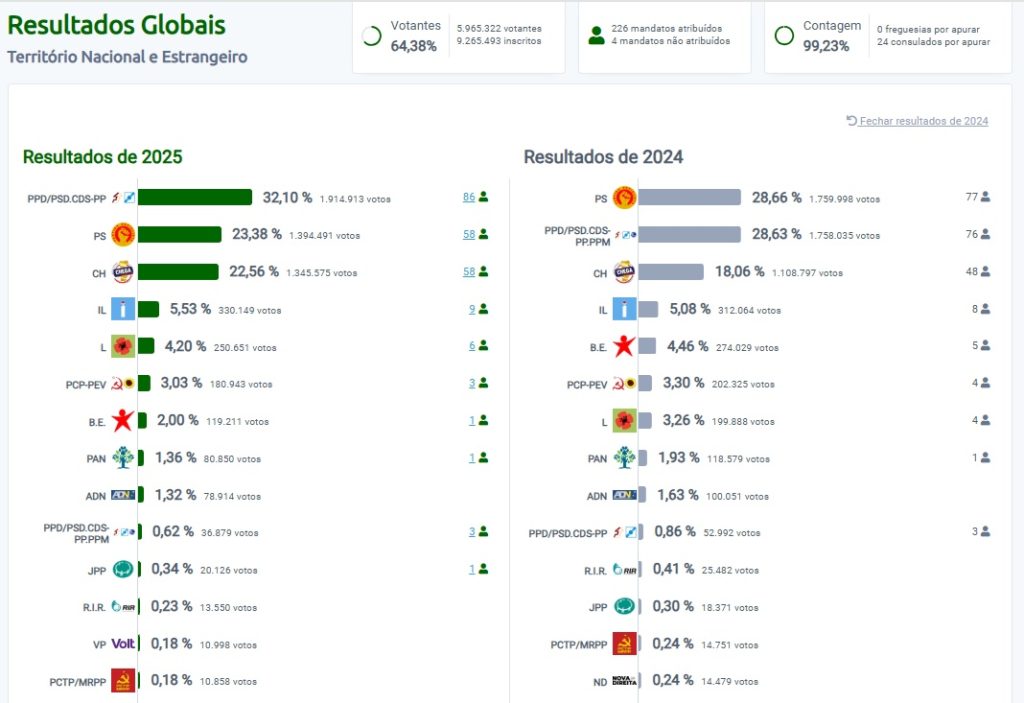This screenshot has height=703, width=1024.
Task: Click the green PPD/PSD.CDS-PP 32,10% bar
Action: click(195, 198)
